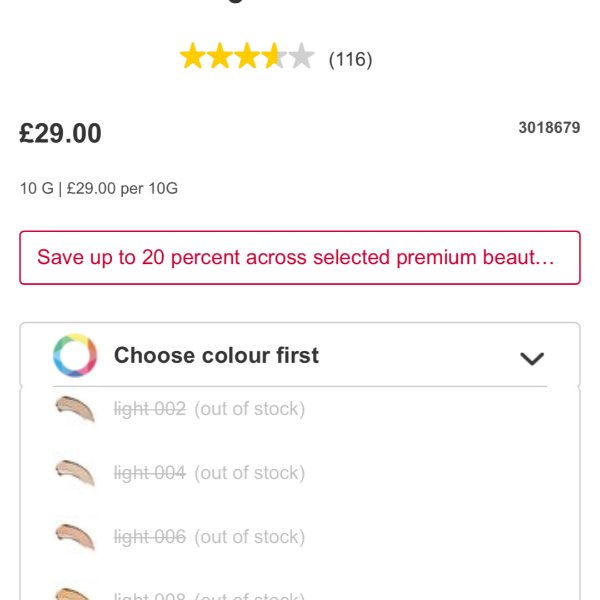Click the third yellow rating star
600x600 pixels.
247,56
